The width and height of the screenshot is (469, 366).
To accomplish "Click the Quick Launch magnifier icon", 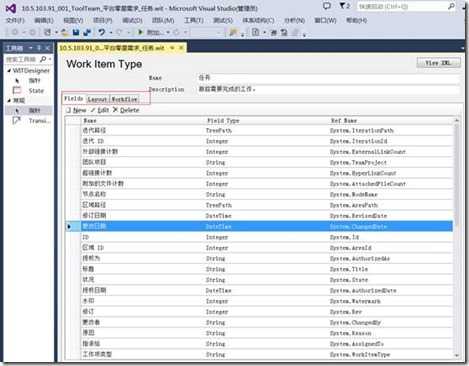I will (x=451, y=6).
